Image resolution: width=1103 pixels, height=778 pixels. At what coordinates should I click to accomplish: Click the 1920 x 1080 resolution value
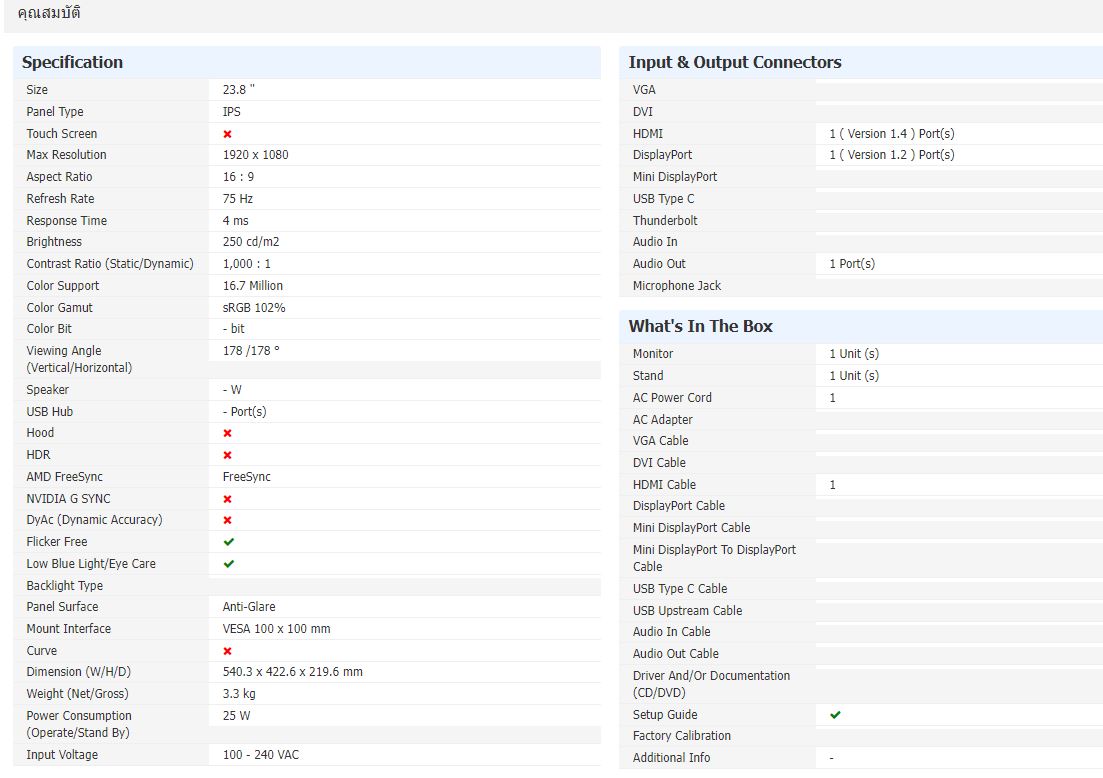tap(255, 155)
